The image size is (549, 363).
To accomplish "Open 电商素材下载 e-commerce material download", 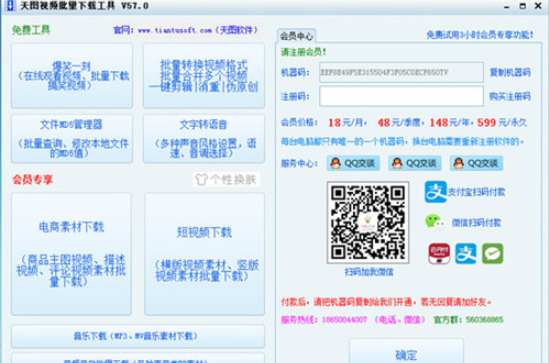I will click(71, 254).
